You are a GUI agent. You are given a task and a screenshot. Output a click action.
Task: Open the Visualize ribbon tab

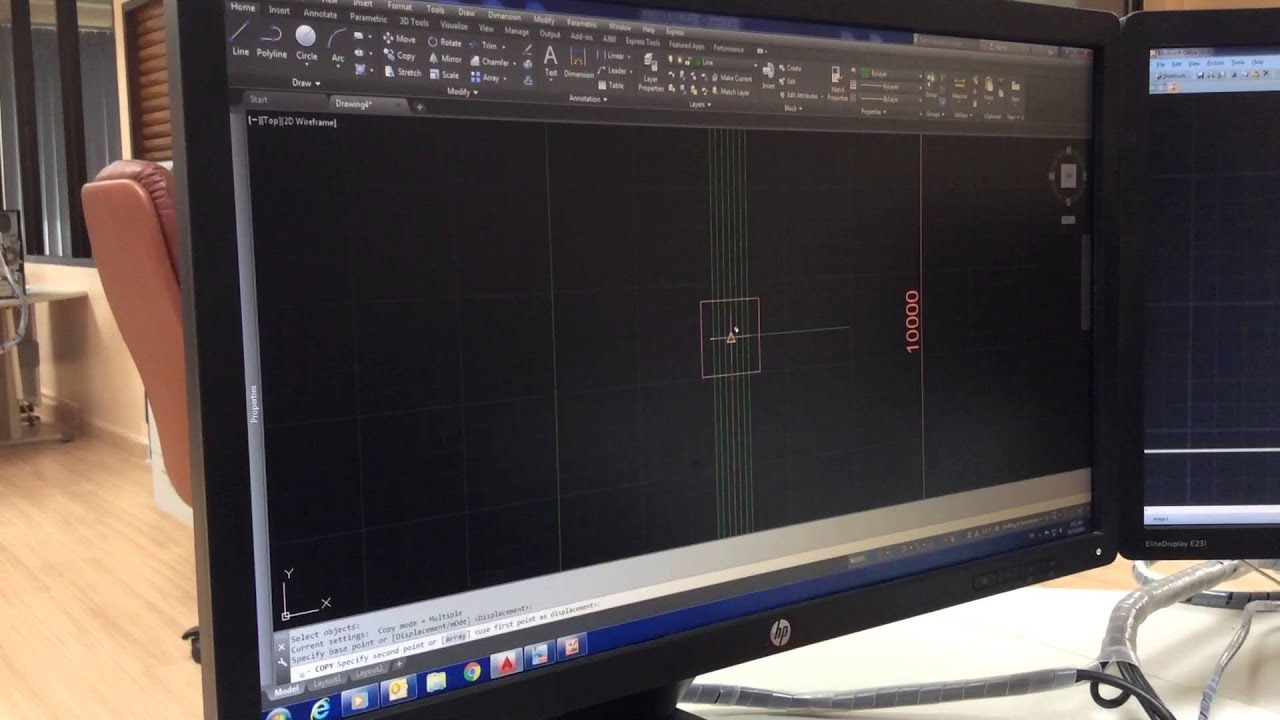(x=454, y=25)
